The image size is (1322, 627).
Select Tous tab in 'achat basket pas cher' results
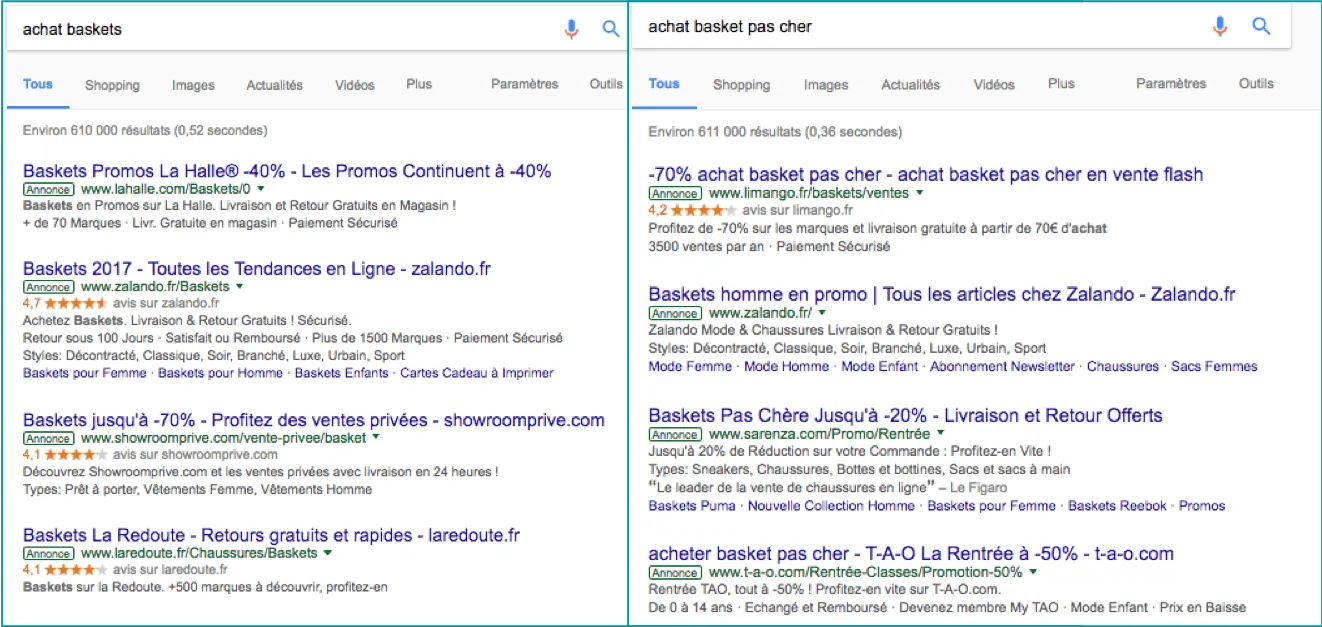point(664,85)
